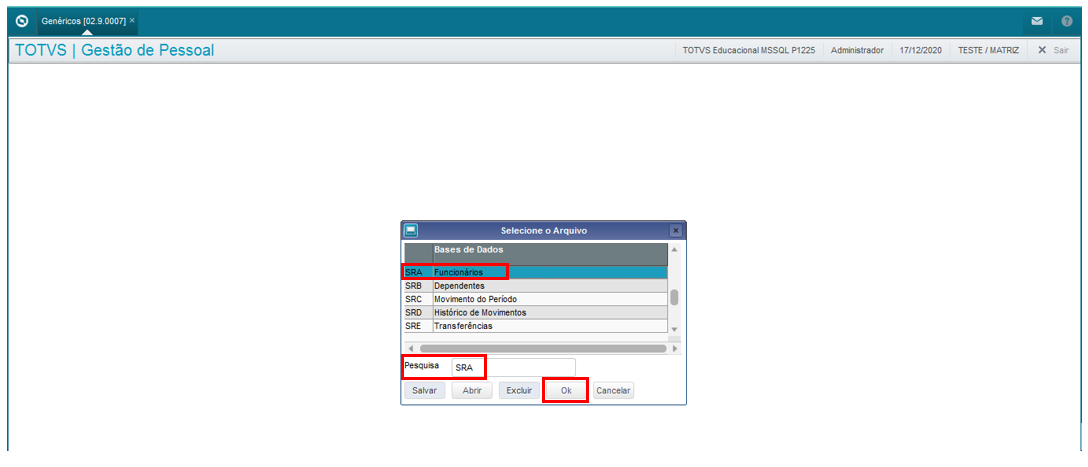Open the help question mark icon

coord(1066,22)
